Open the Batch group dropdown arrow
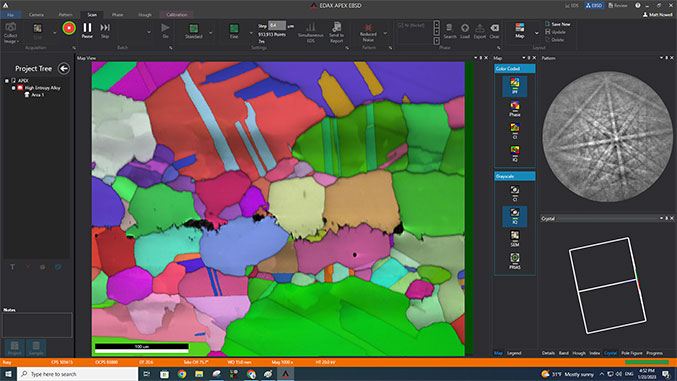677x381 pixels. coord(149,32)
